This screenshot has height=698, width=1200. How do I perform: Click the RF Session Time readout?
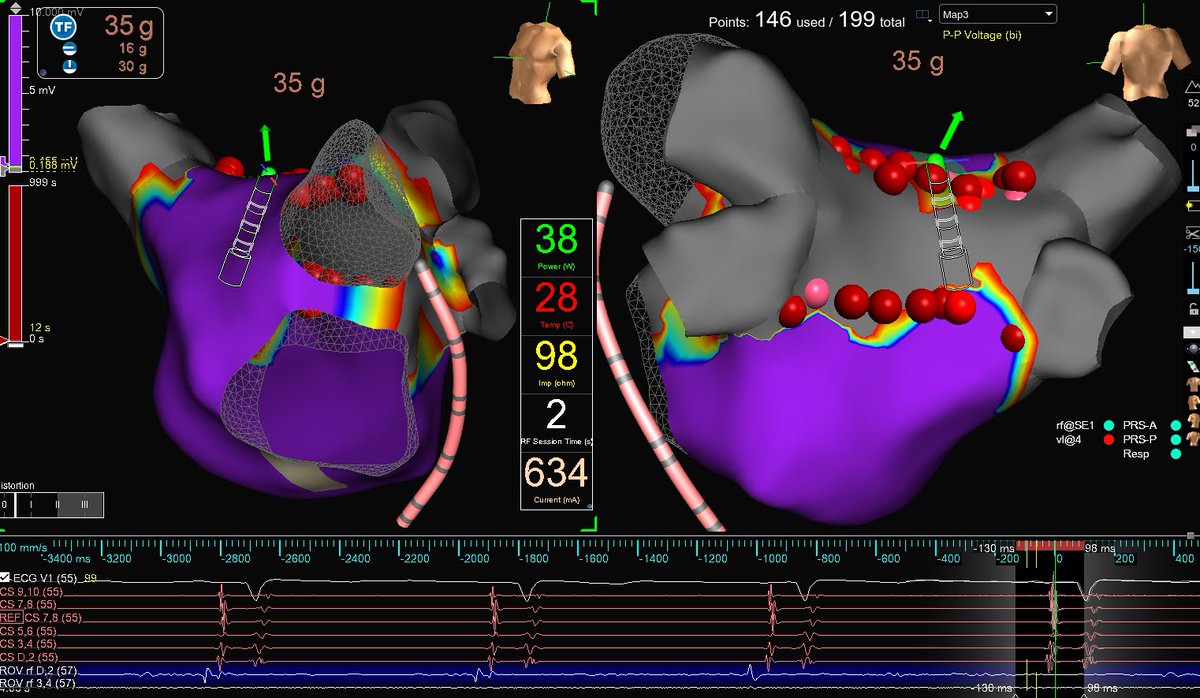(x=558, y=421)
